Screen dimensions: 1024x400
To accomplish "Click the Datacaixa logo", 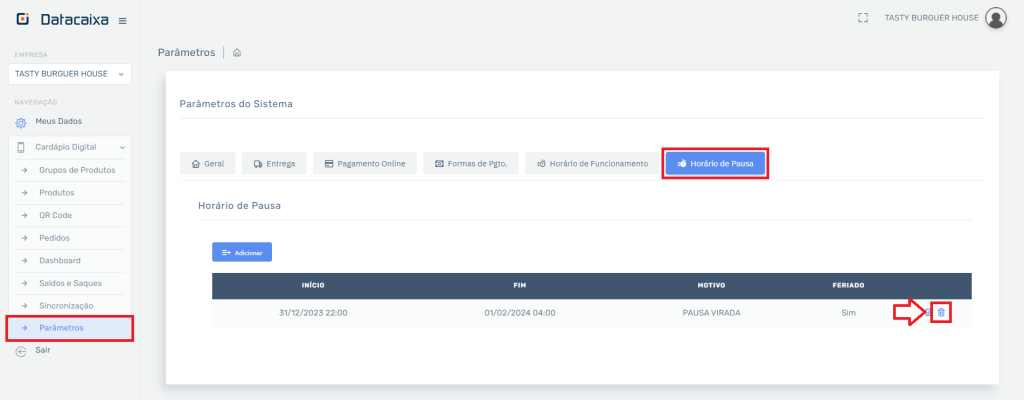I will [x=62, y=20].
